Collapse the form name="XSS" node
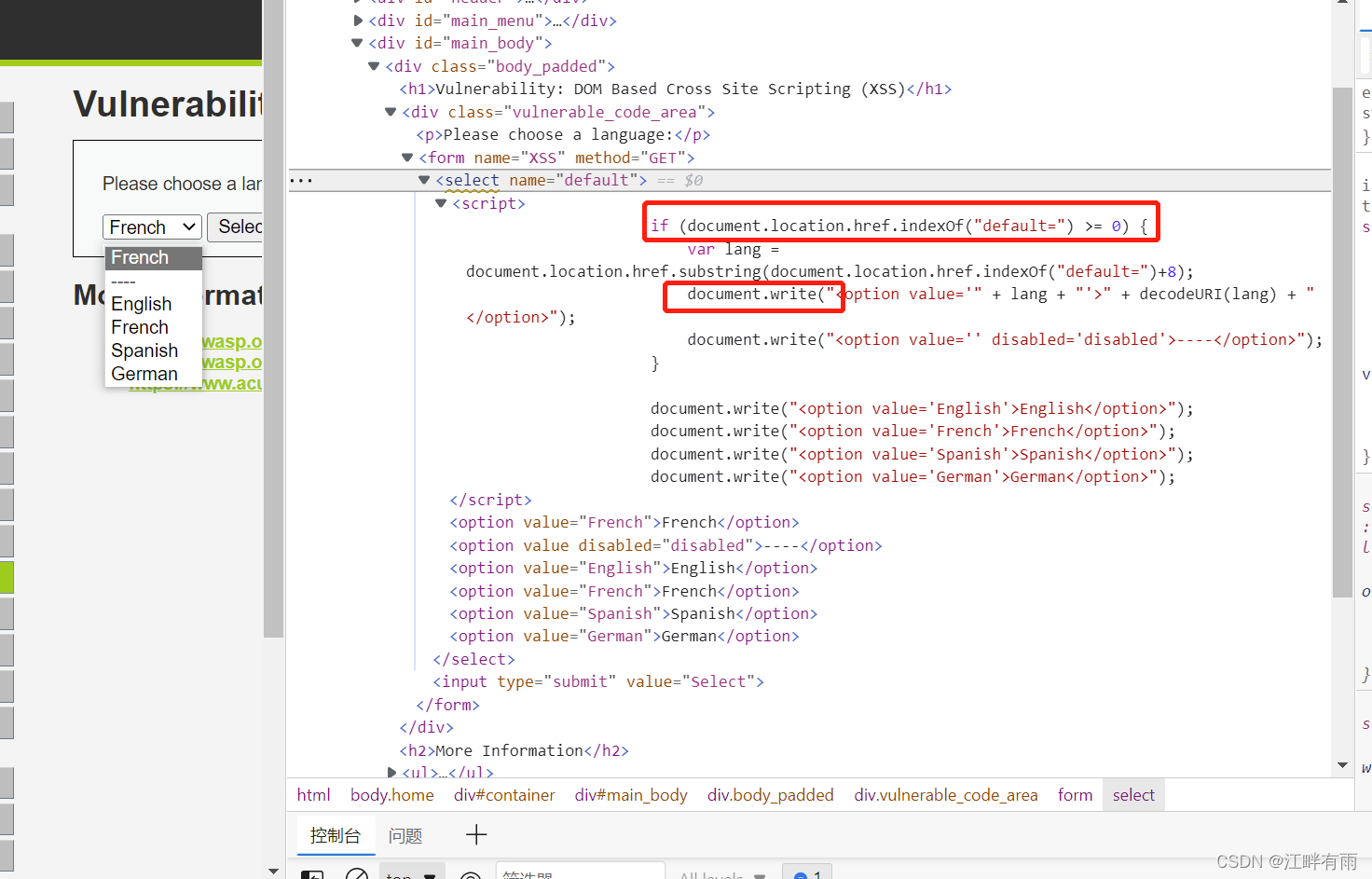 [407, 158]
